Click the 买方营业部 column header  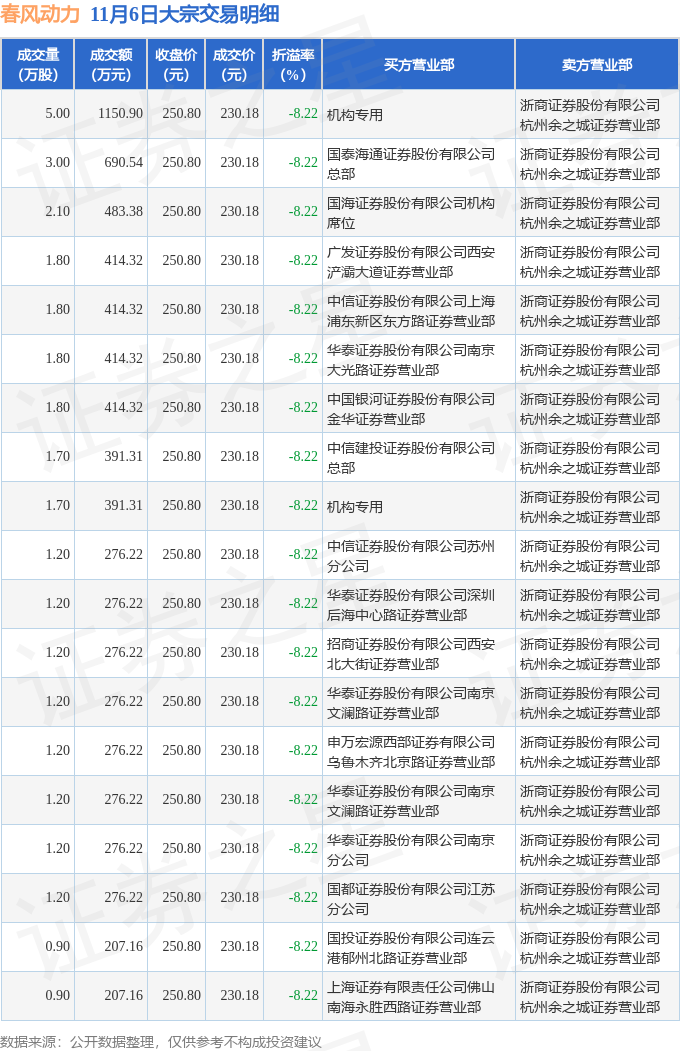[x=418, y=65]
